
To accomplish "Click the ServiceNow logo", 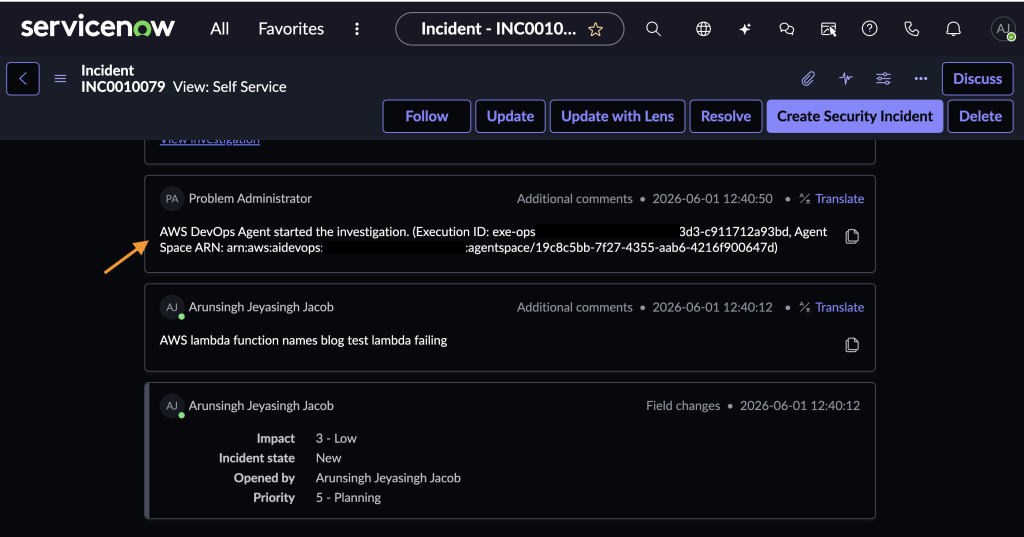I will pyautogui.click(x=98, y=27).
